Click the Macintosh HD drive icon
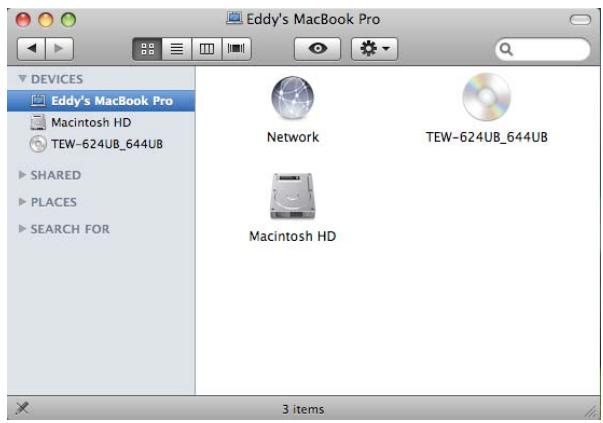603x423 pixels. coord(292,196)
